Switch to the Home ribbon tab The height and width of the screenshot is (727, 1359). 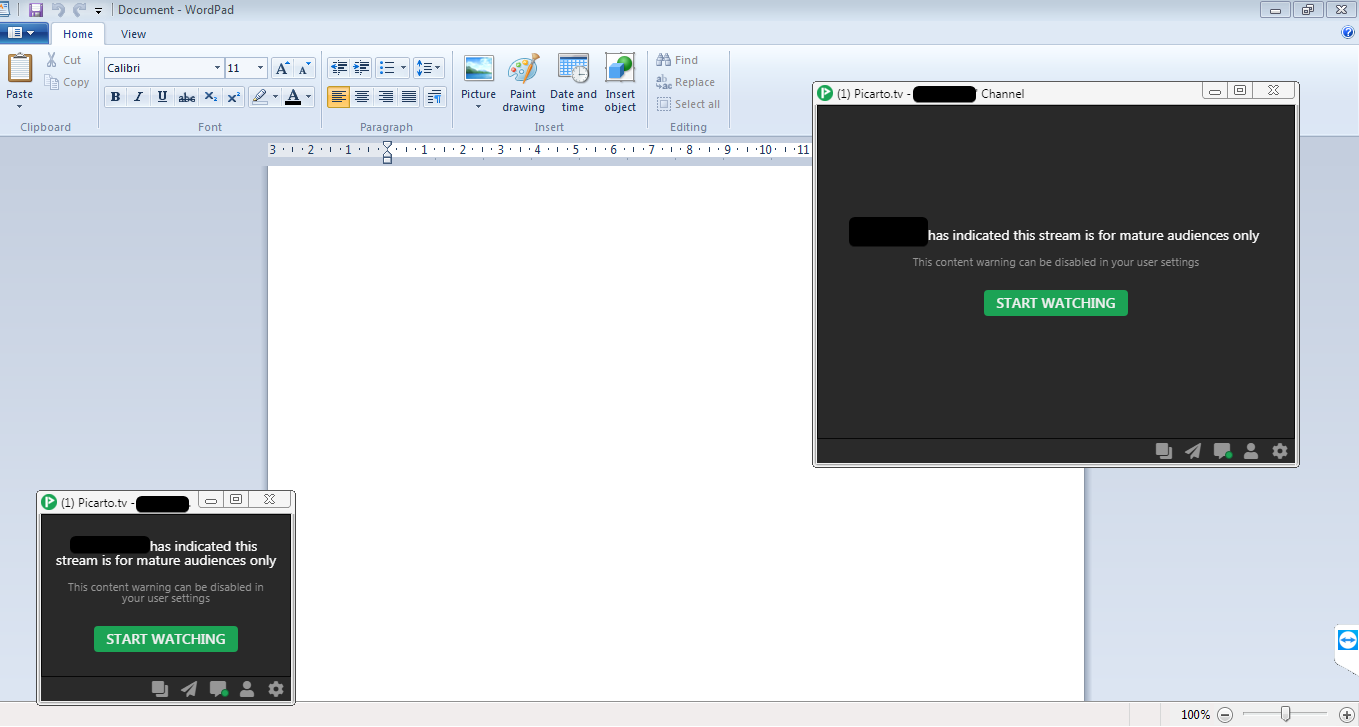[x=78, y=34]
